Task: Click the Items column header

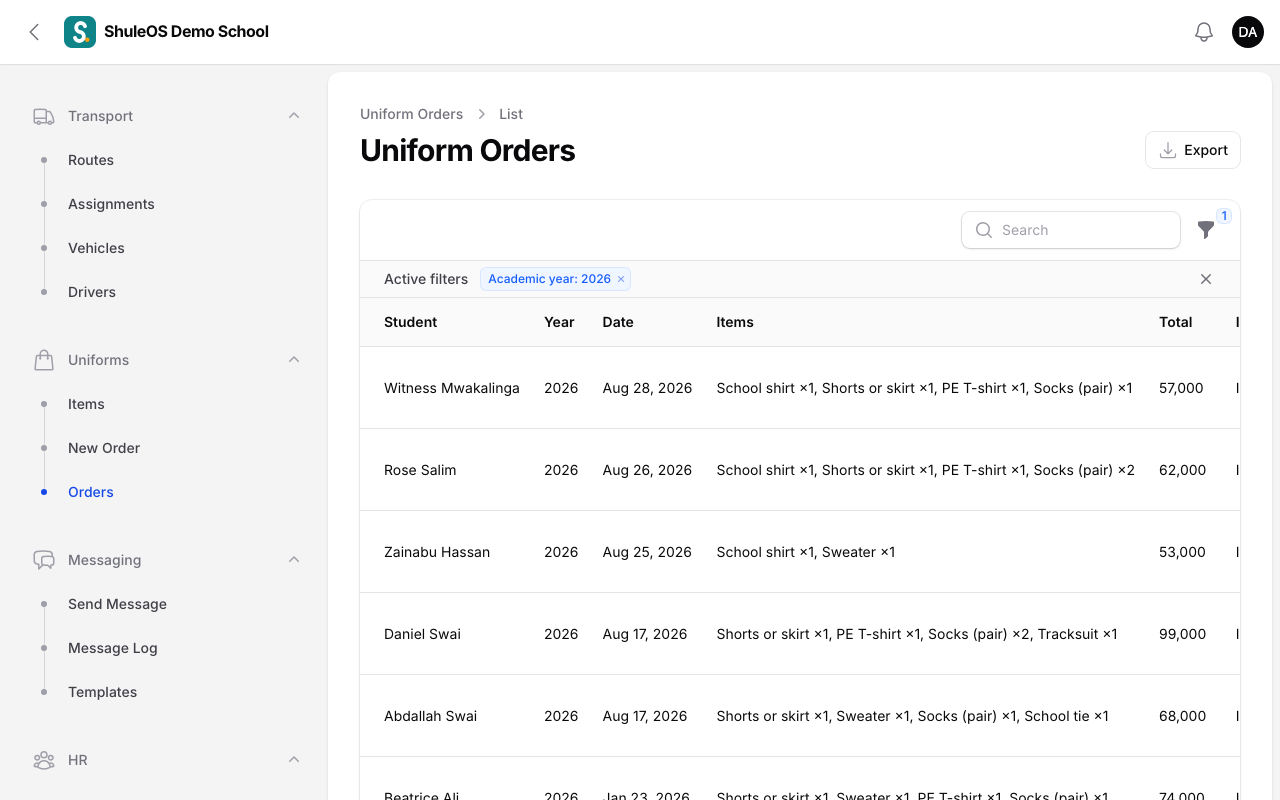Action: pyautogui.click(x=735, y=322)
